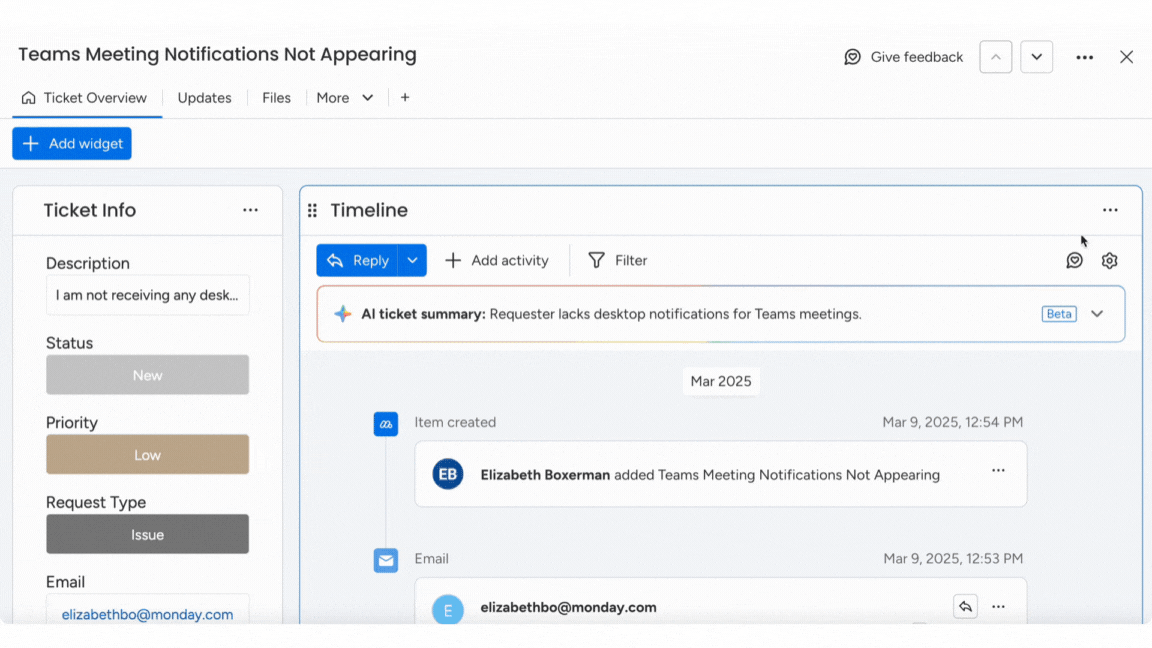
Task: Select the email sender name elizabethbo@monday.com
Action: pos(569,608)
